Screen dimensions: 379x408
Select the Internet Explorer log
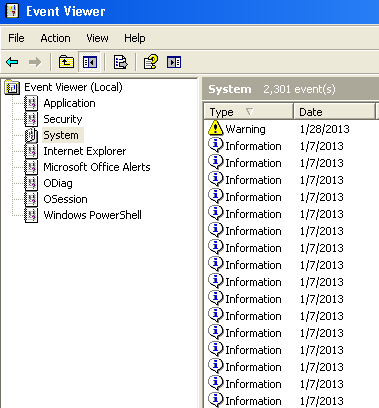[85, 151]
